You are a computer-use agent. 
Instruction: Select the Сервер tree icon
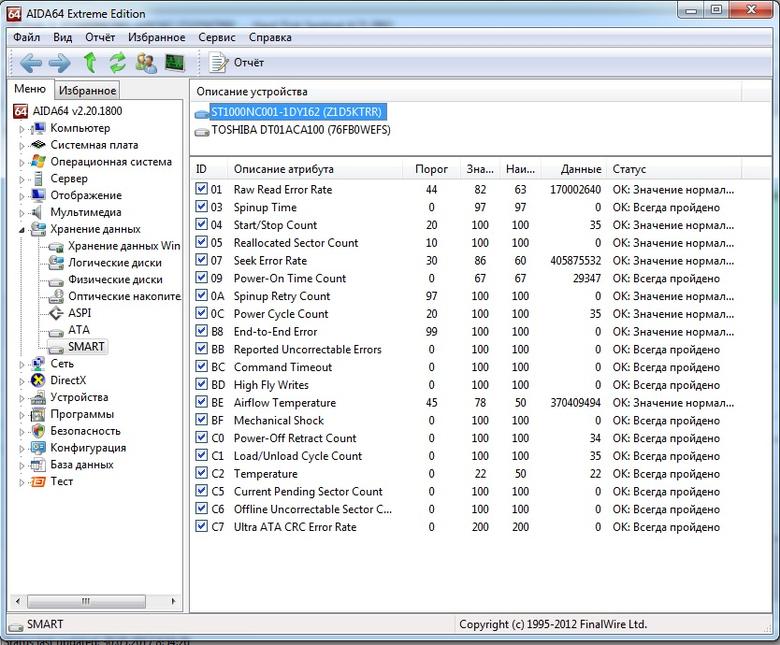pyautogui.click(x=38, y=179)
